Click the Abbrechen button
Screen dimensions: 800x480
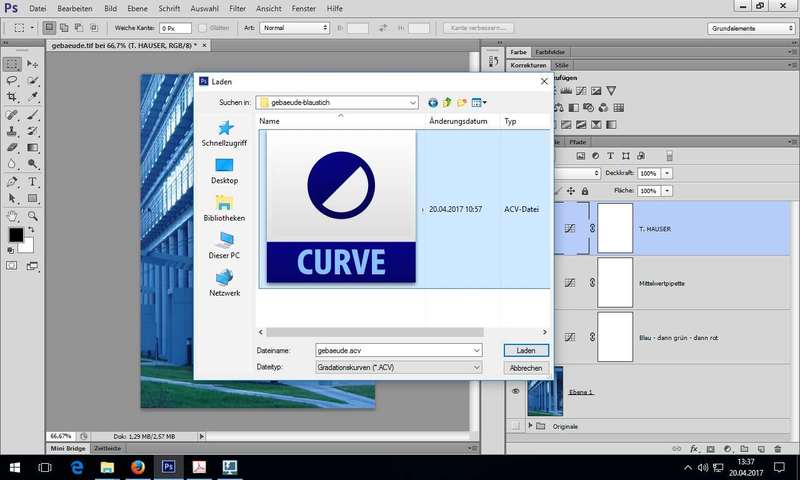(526, 368)
